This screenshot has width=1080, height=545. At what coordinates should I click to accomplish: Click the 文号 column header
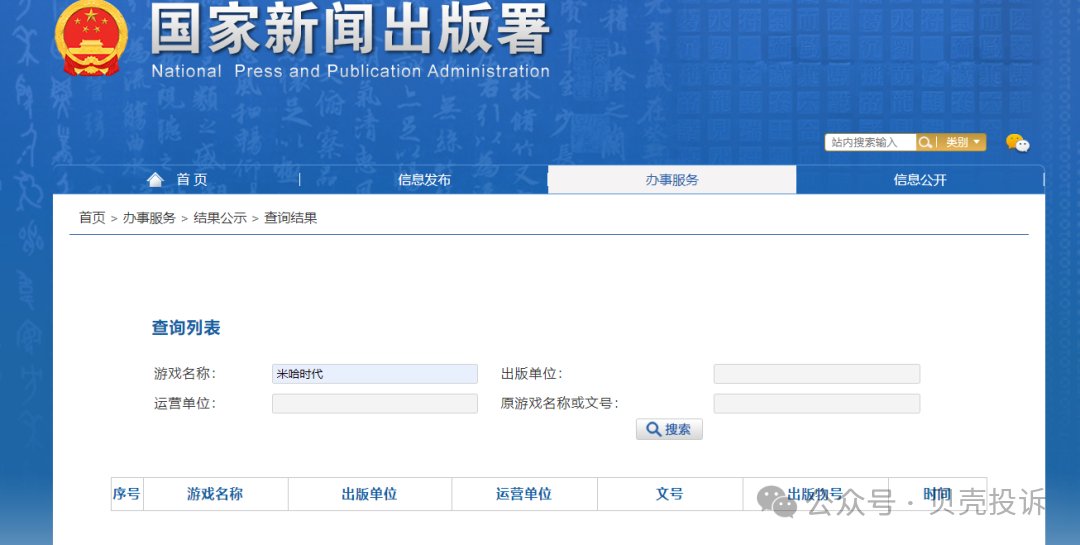point(670,494)
